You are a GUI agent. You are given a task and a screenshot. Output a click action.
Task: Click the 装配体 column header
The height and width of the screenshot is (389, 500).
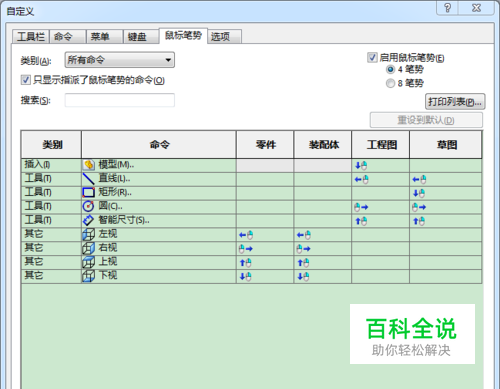323,145
